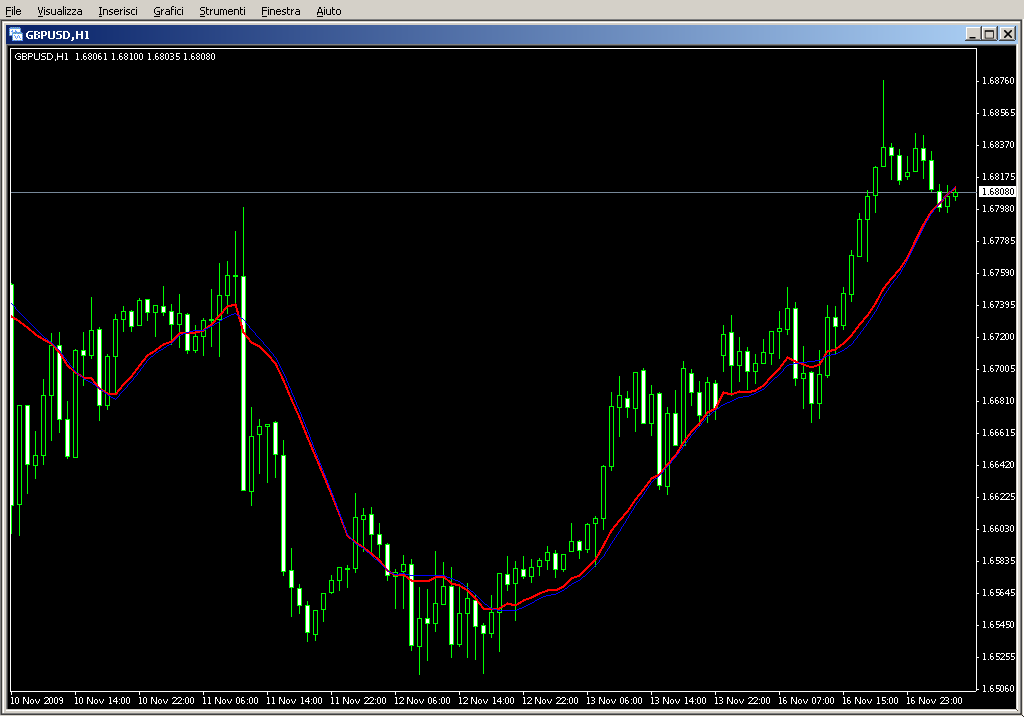This screenshot has height=717, width=1024.
Task: Click the GBPUSD,H1 chart window icon
Action: point(16,35)
